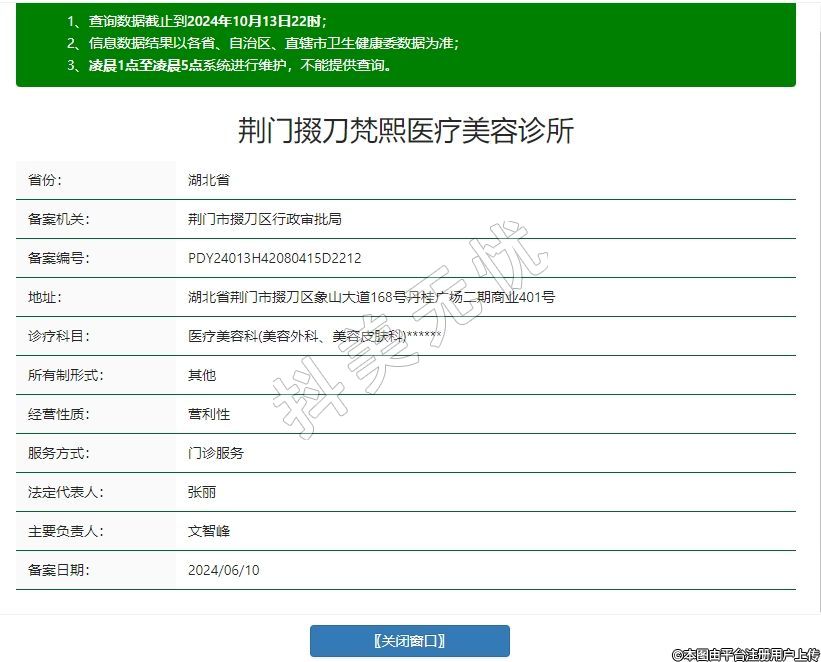Click the 备案机关 row label
Image resolution: width=821 pixels, height=662 pixels.
click(x=59, y=219)
